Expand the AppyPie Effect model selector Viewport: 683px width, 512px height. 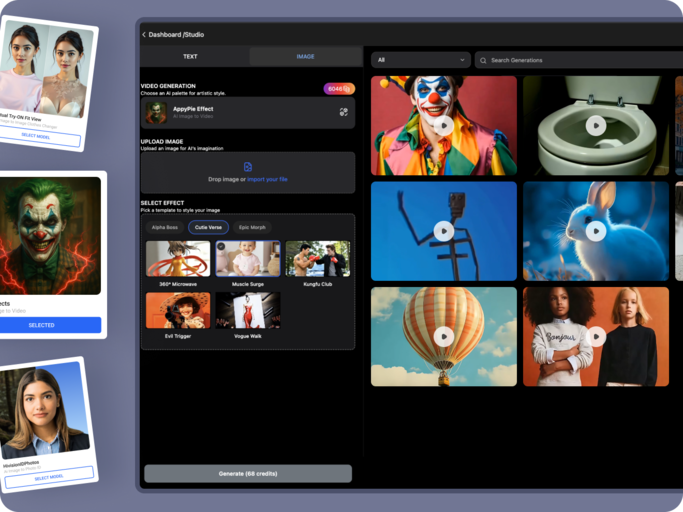pos(248,113)
